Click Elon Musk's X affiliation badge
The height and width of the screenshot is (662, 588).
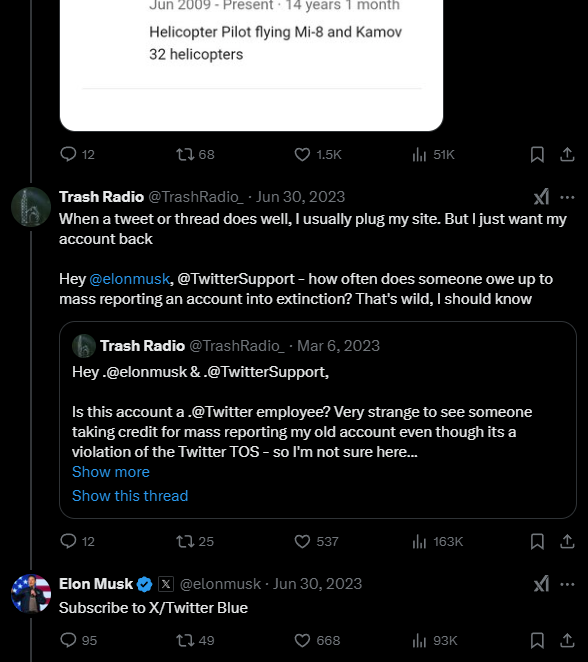click(166, 584)
